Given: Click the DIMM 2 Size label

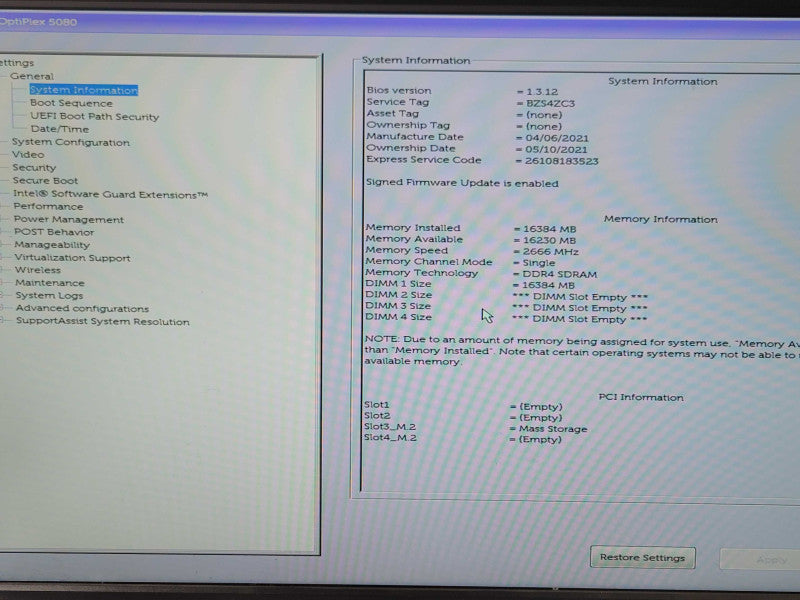Looking at the screenshot, I should (x=398, y=295).
